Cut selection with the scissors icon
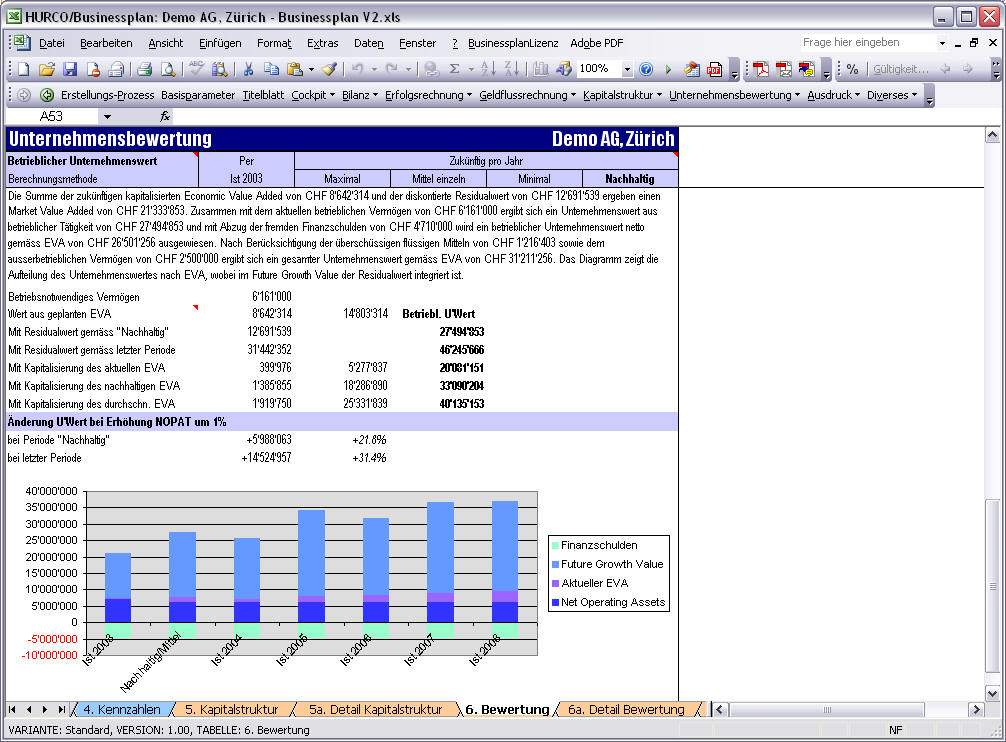1006x742 pixels. pyautogui.click(x=248, y=69)
